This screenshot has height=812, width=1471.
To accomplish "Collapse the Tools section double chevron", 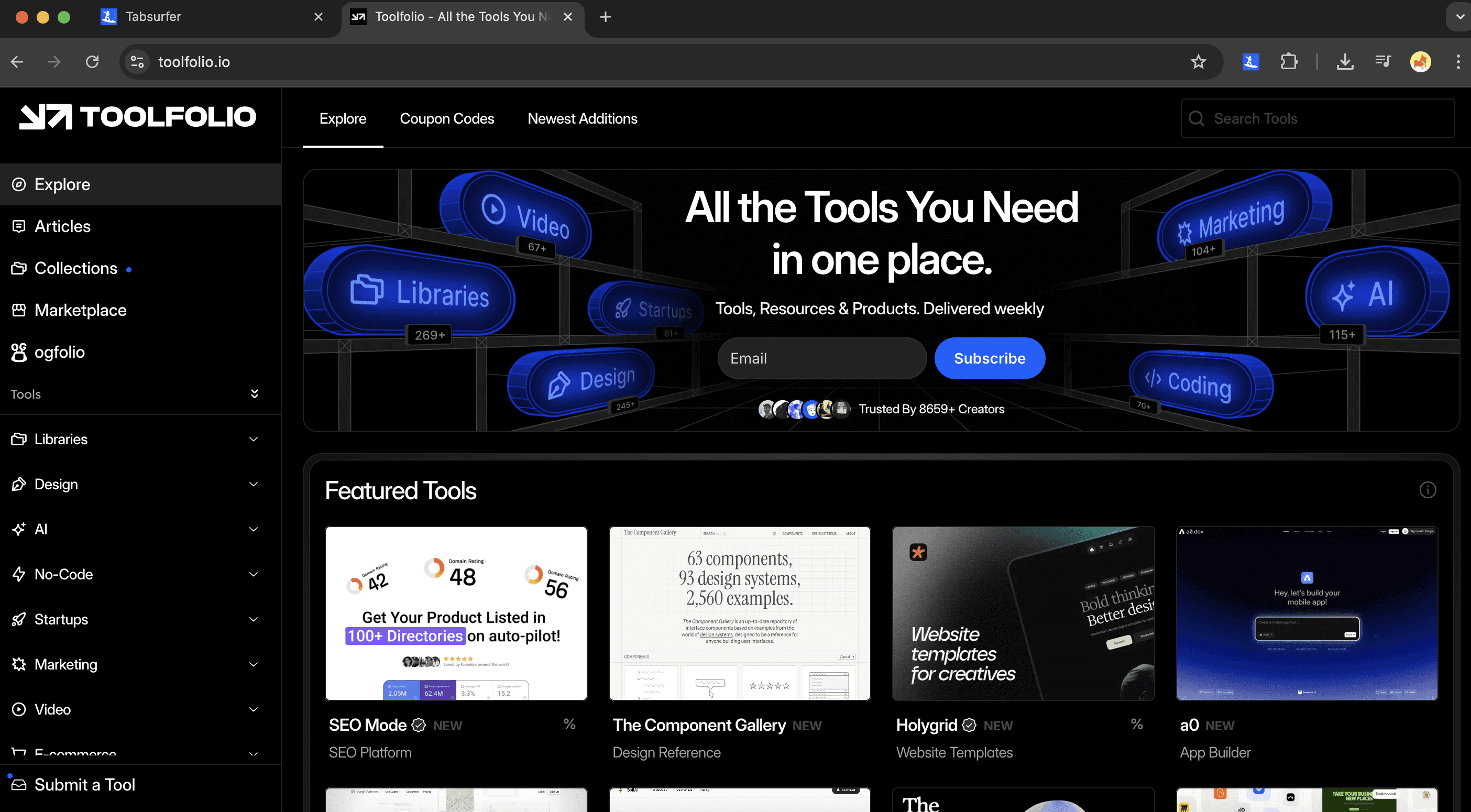I will click(x=255, y=394).
